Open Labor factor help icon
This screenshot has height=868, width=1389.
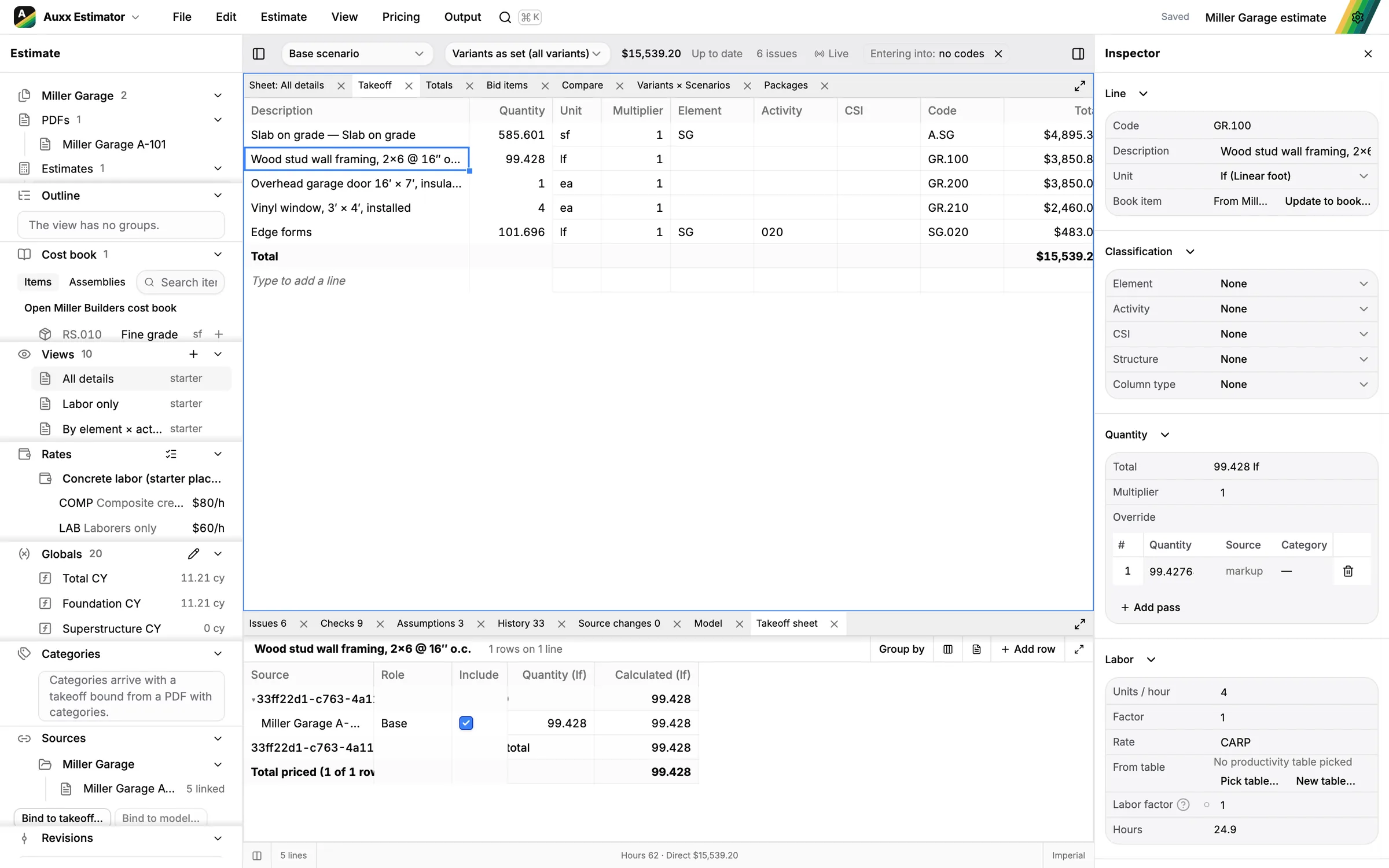pos(1184,804)
